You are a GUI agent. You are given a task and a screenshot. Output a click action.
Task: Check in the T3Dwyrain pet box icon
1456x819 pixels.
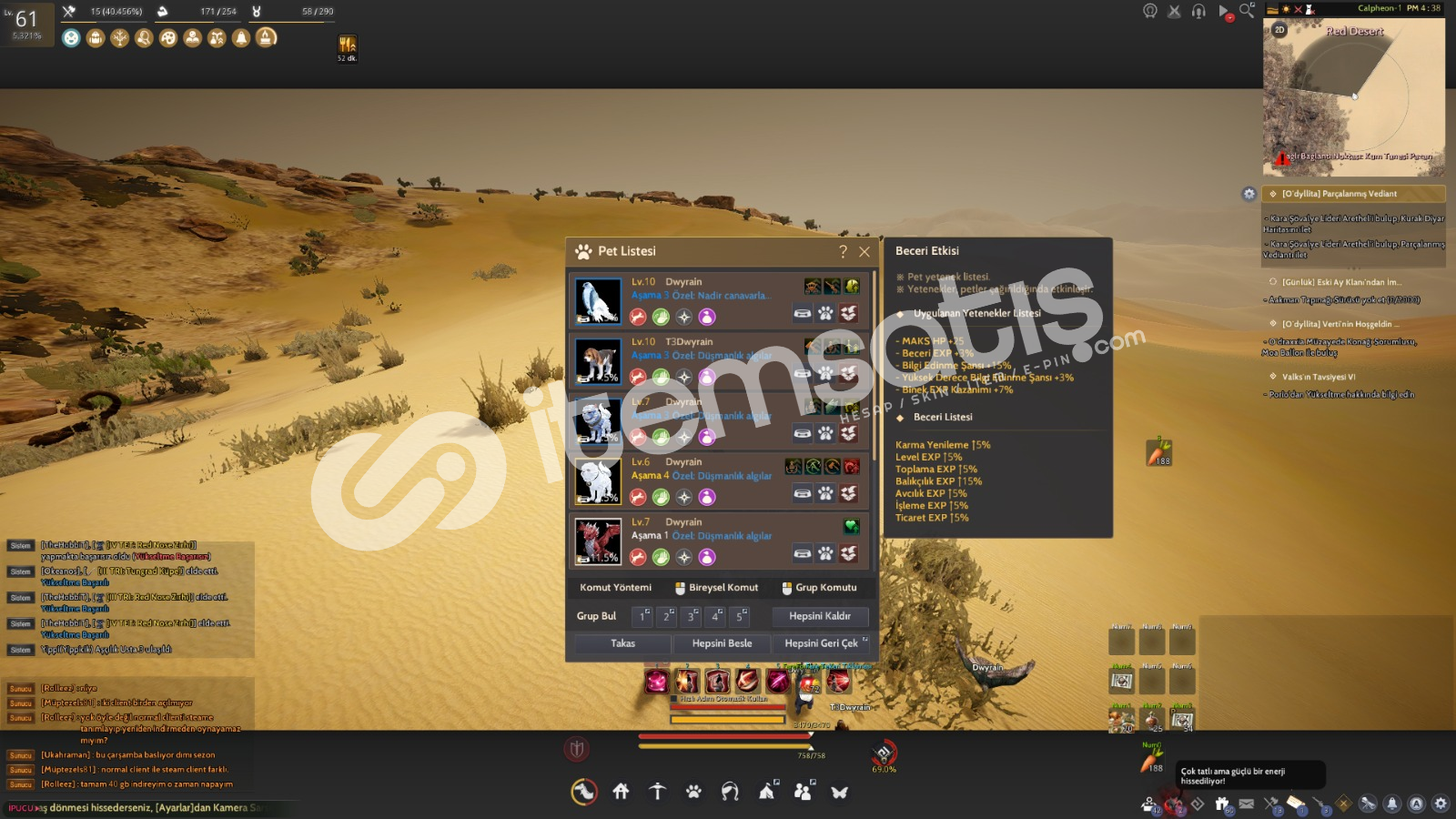[848, 374]
